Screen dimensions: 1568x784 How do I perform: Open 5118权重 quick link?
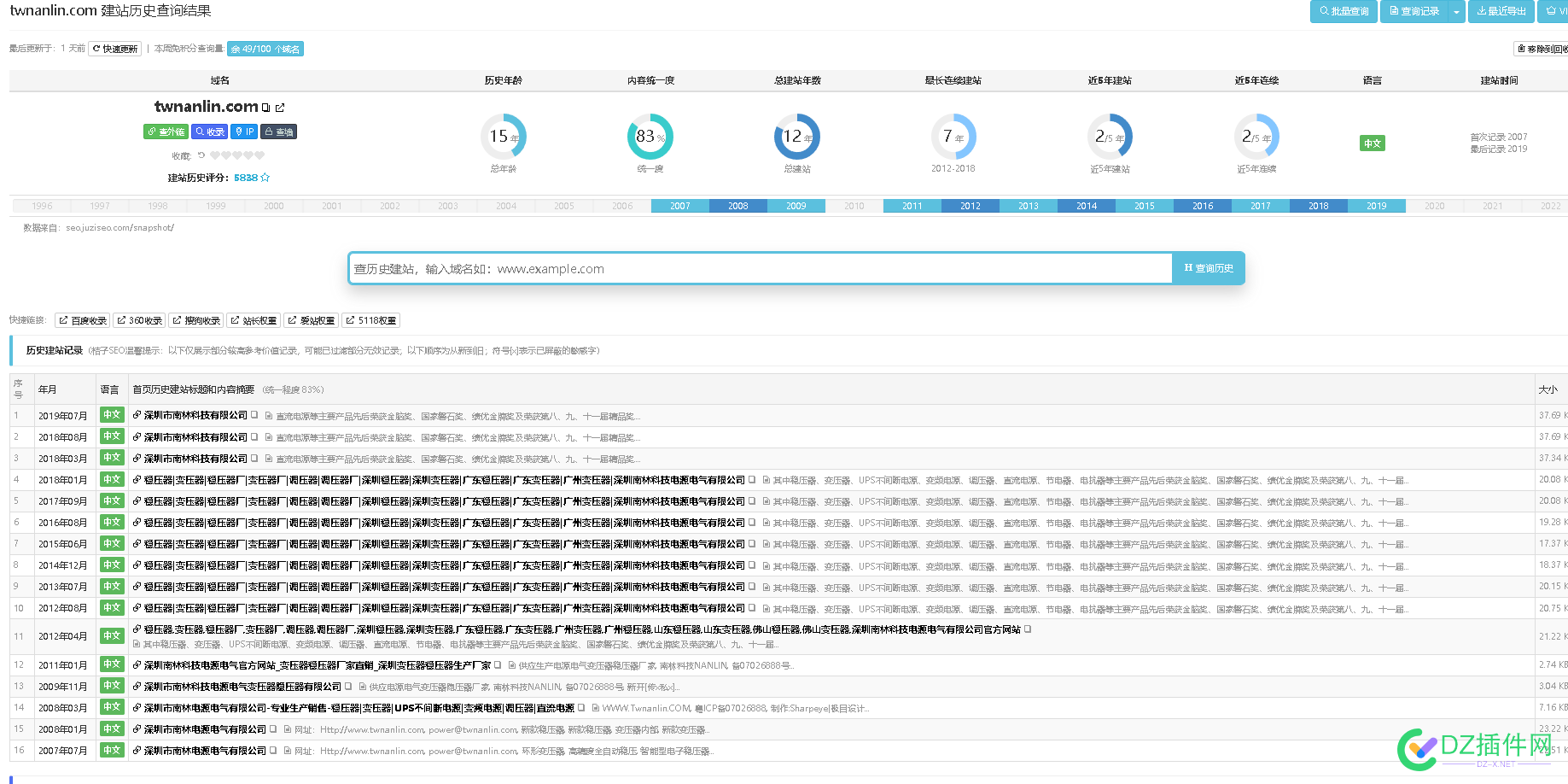[370, 320]
